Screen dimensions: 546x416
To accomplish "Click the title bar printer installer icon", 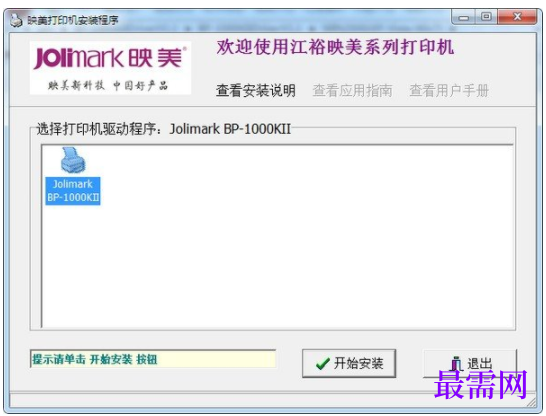I will [x=16, y=20].
